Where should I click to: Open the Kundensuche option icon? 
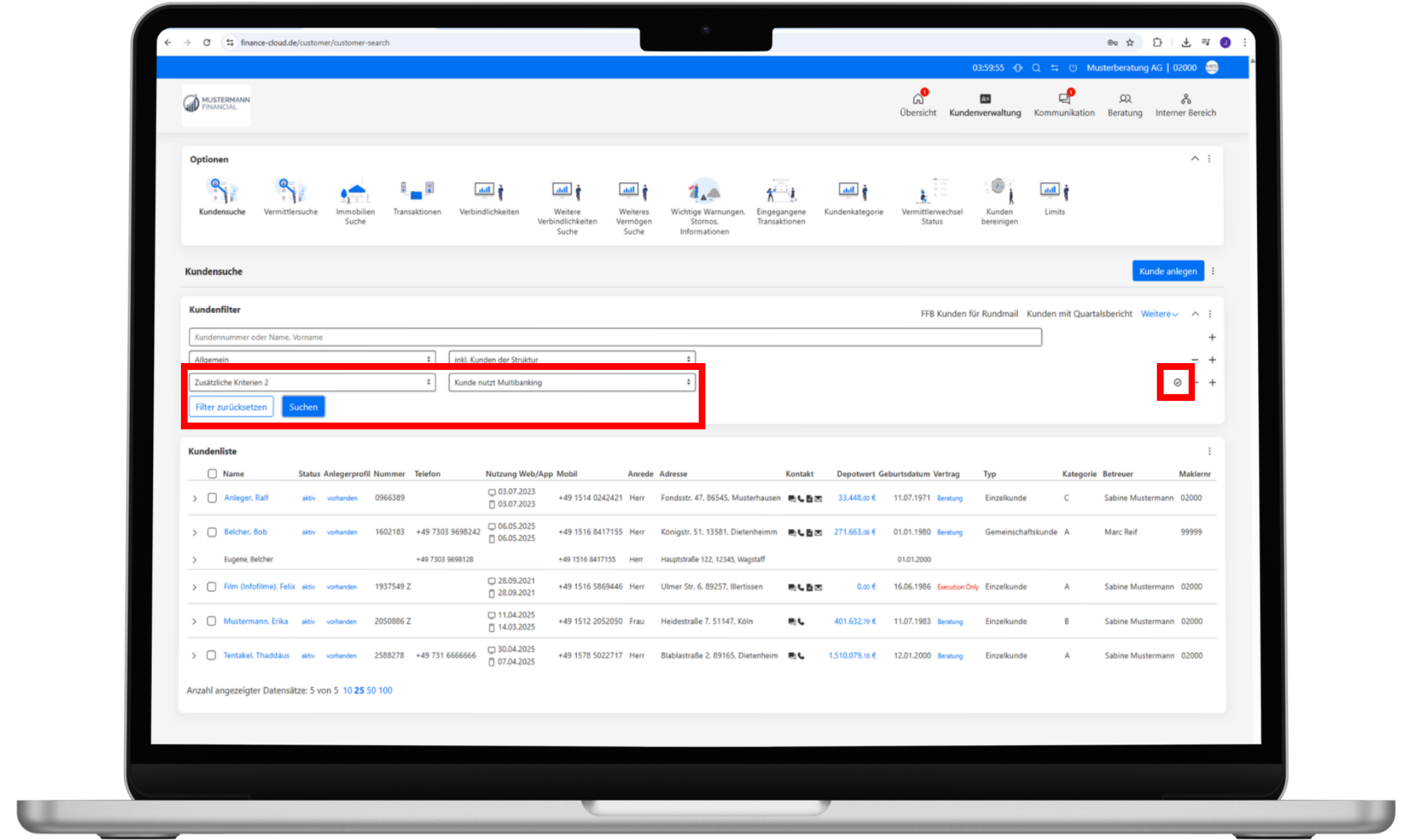point(222,192)
